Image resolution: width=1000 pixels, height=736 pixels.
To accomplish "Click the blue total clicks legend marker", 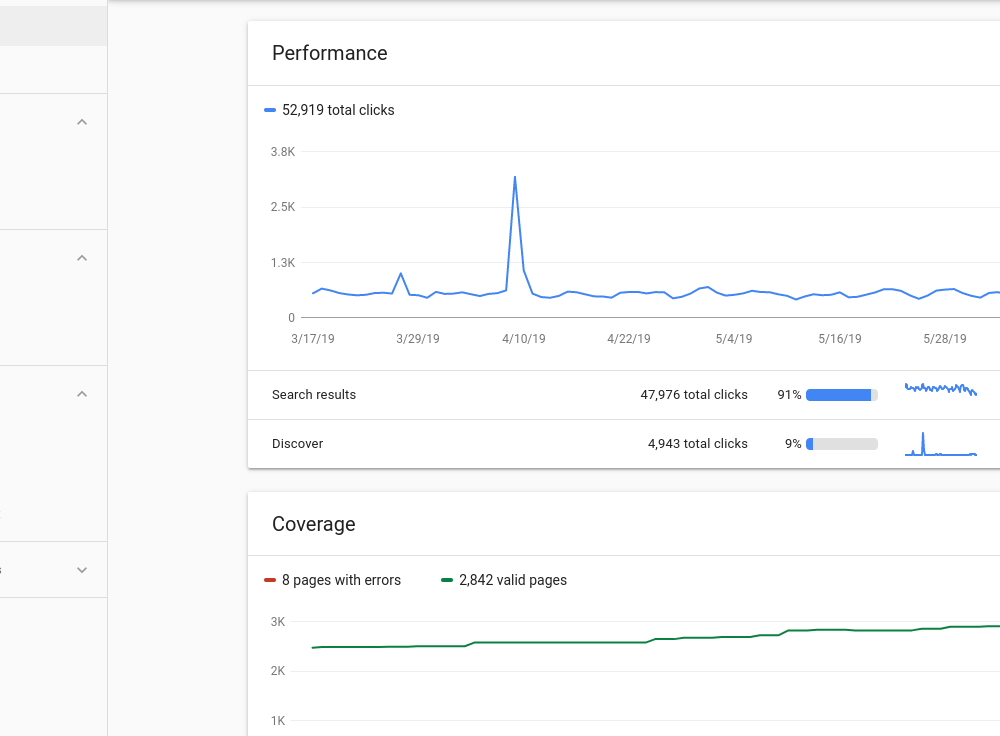I will coord(270,110).
